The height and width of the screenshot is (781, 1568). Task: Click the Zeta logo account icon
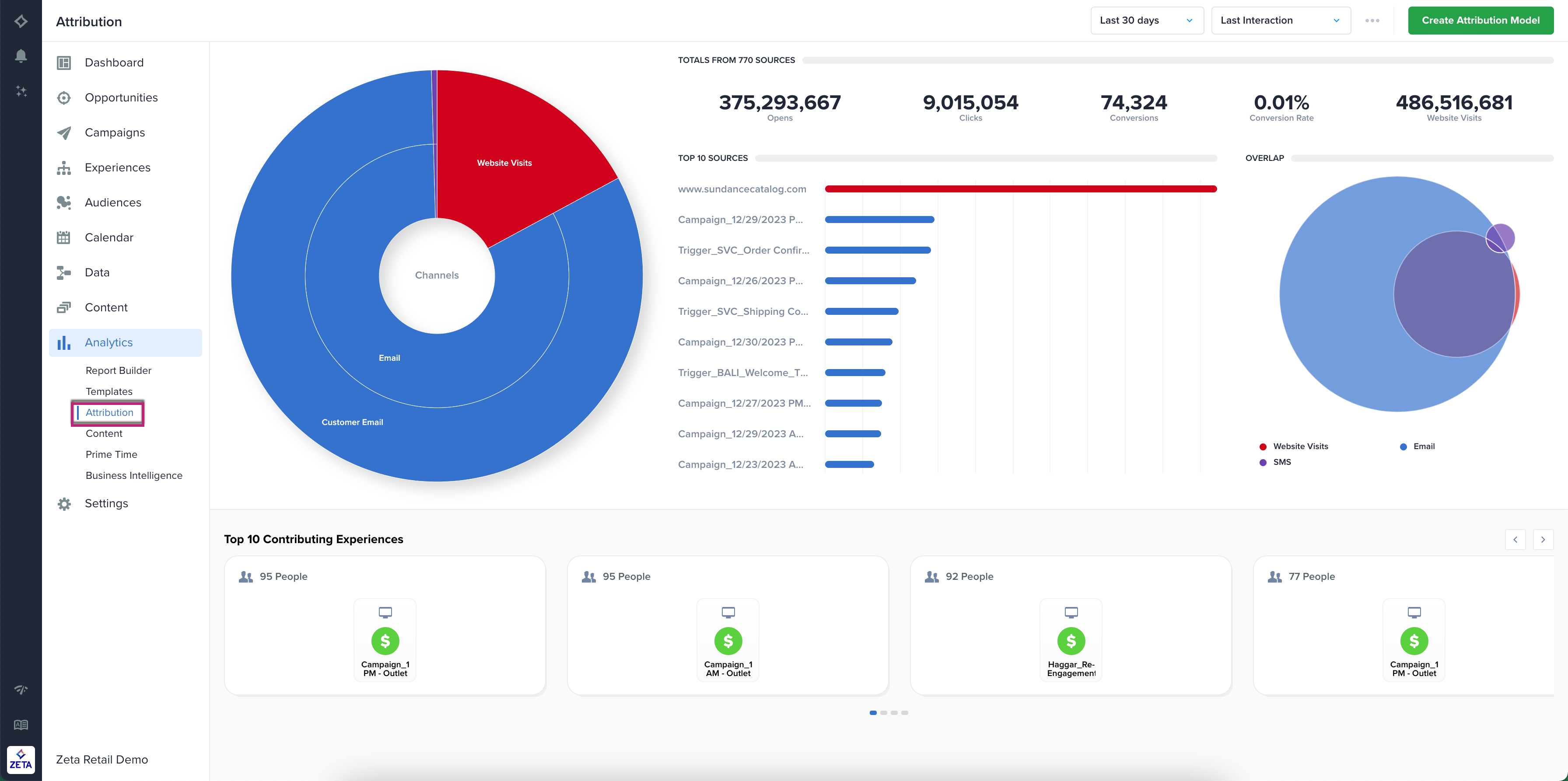(x=21, y=760)
